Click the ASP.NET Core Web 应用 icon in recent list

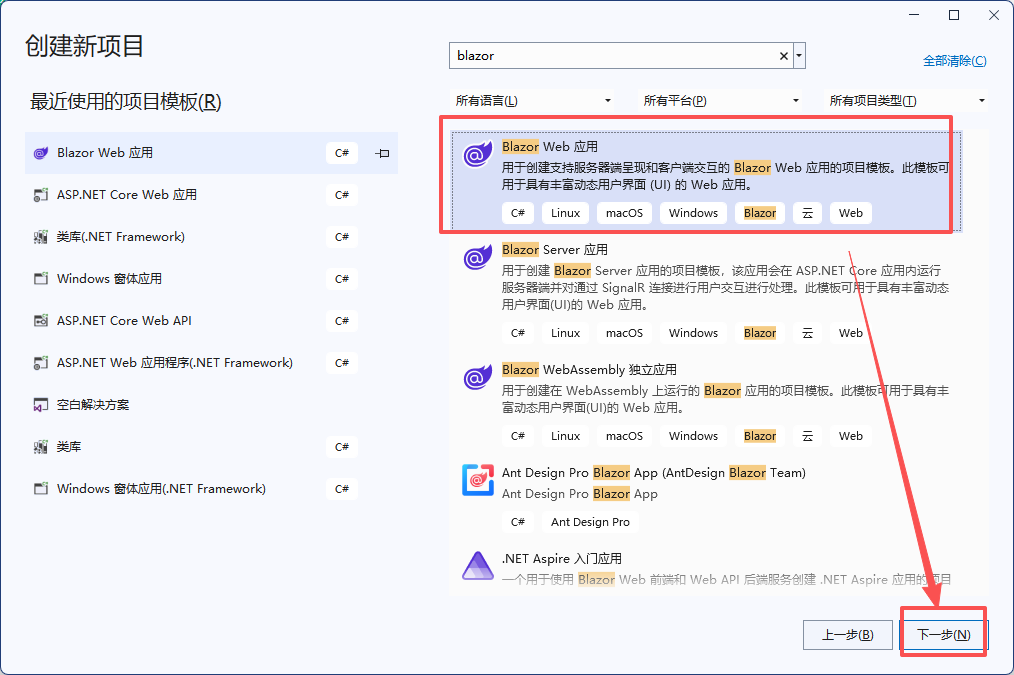pos(41,195)
